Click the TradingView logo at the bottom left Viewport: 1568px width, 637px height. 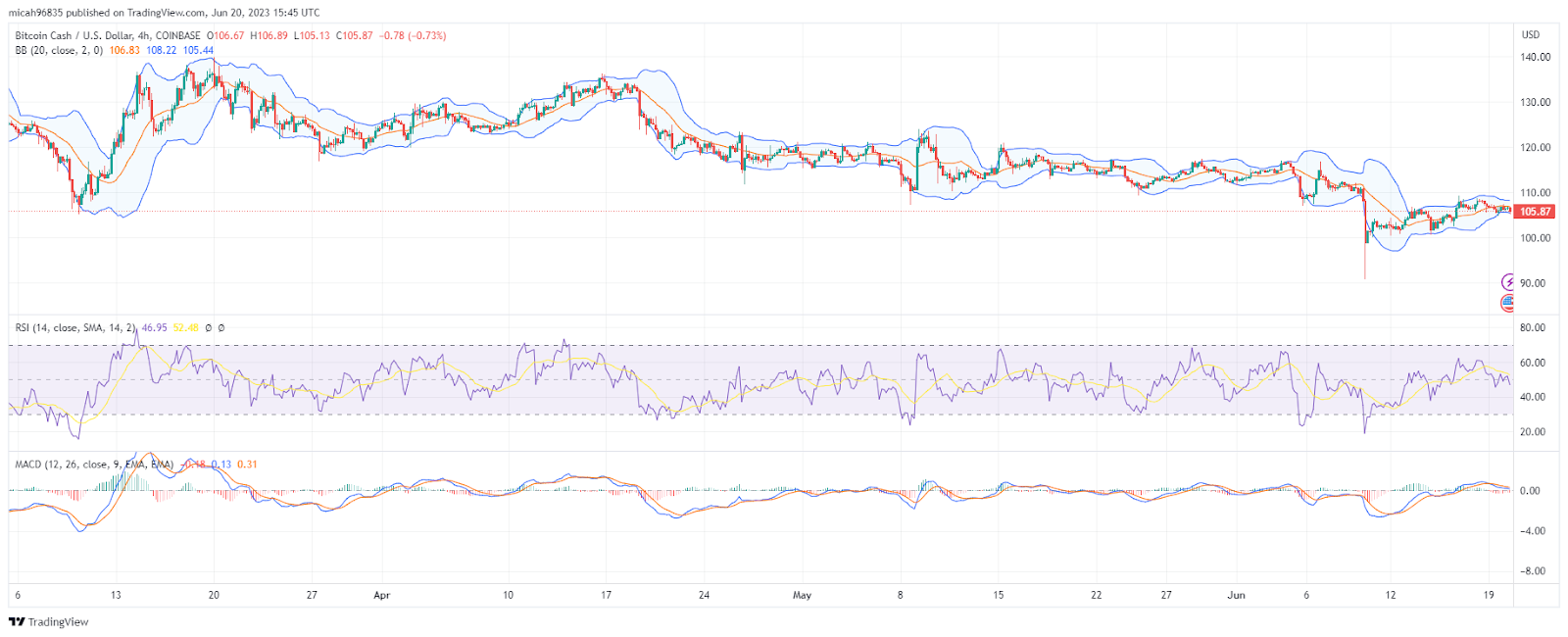[49, 621]
